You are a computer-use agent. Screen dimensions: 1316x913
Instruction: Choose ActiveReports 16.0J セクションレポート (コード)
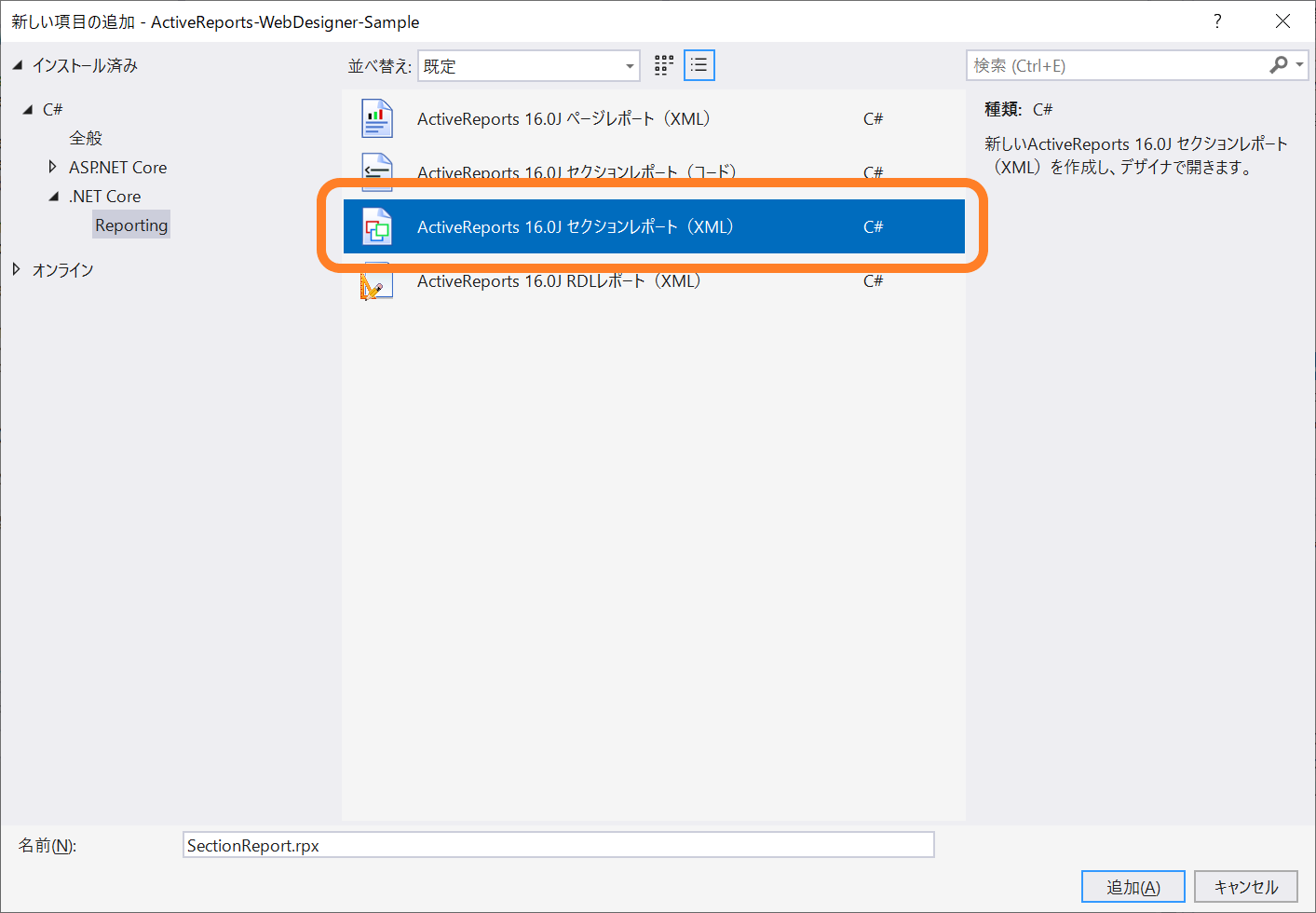point(654,172)
